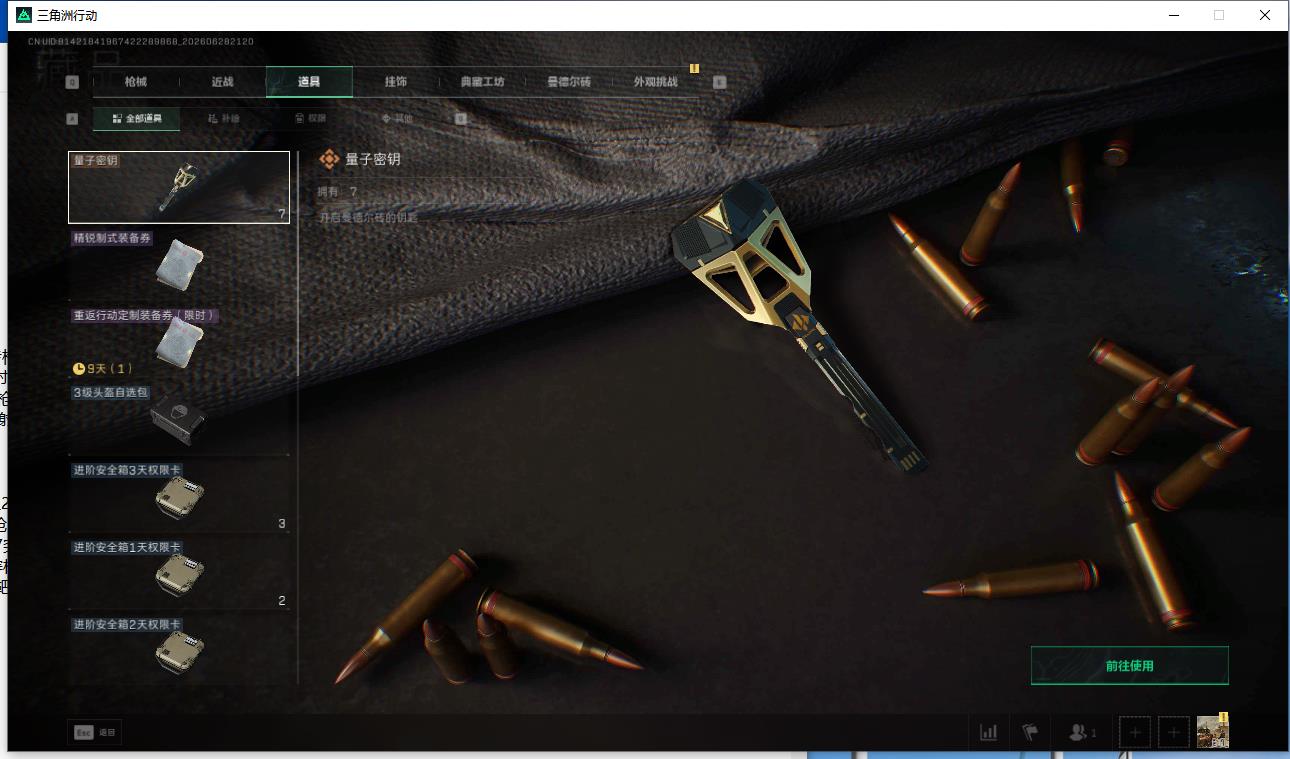1290x759 pixels.
Task: Click the Esc 返回 button
Action: pyautogui.click(x=94, y=732)
